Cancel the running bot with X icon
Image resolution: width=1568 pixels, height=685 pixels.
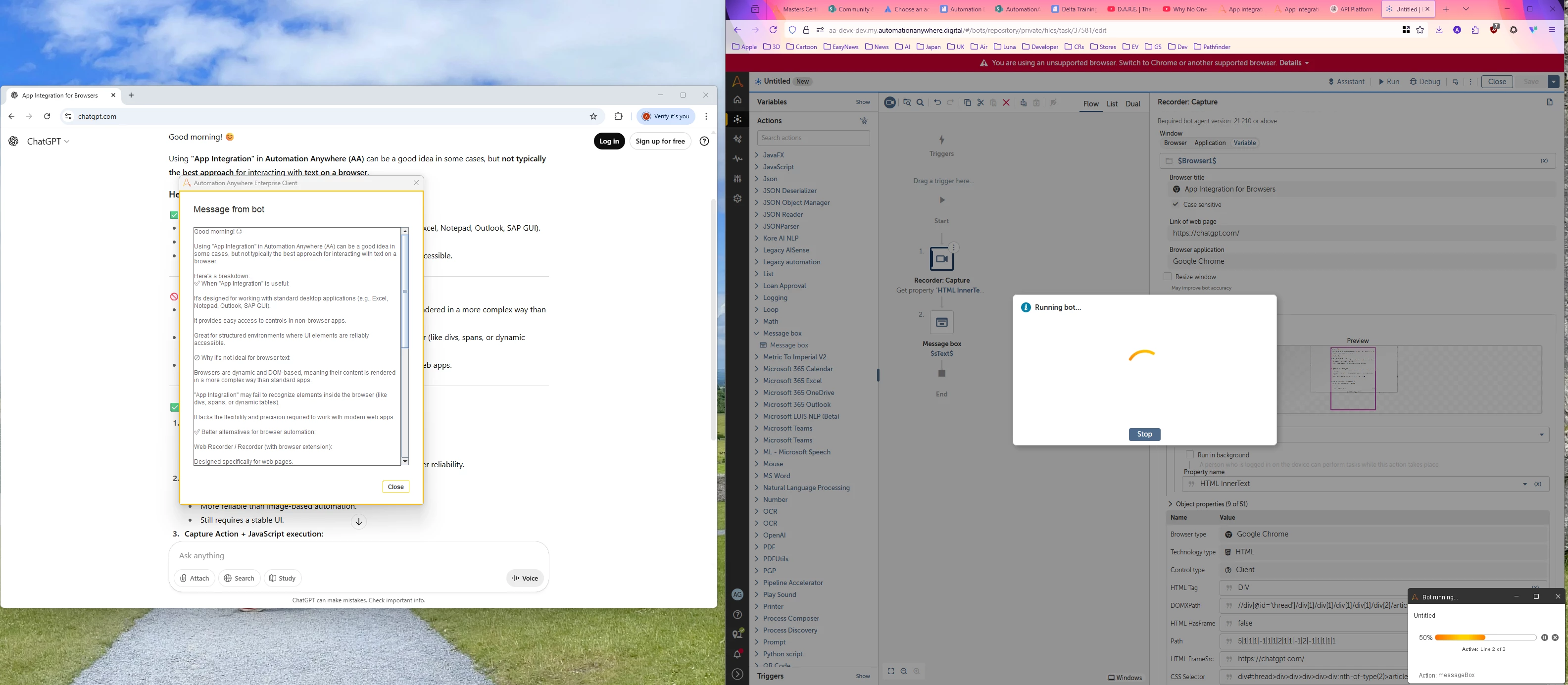(1555, 637)
